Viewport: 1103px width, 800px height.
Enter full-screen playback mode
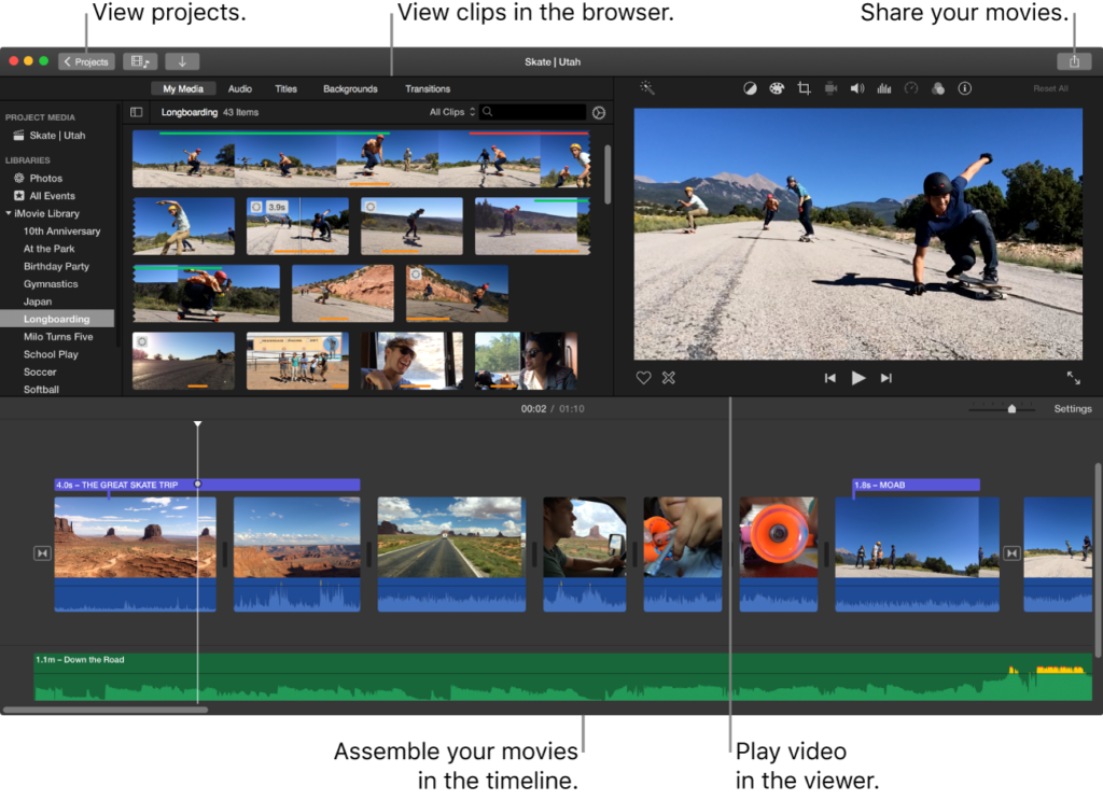(x=1073, y=378)
